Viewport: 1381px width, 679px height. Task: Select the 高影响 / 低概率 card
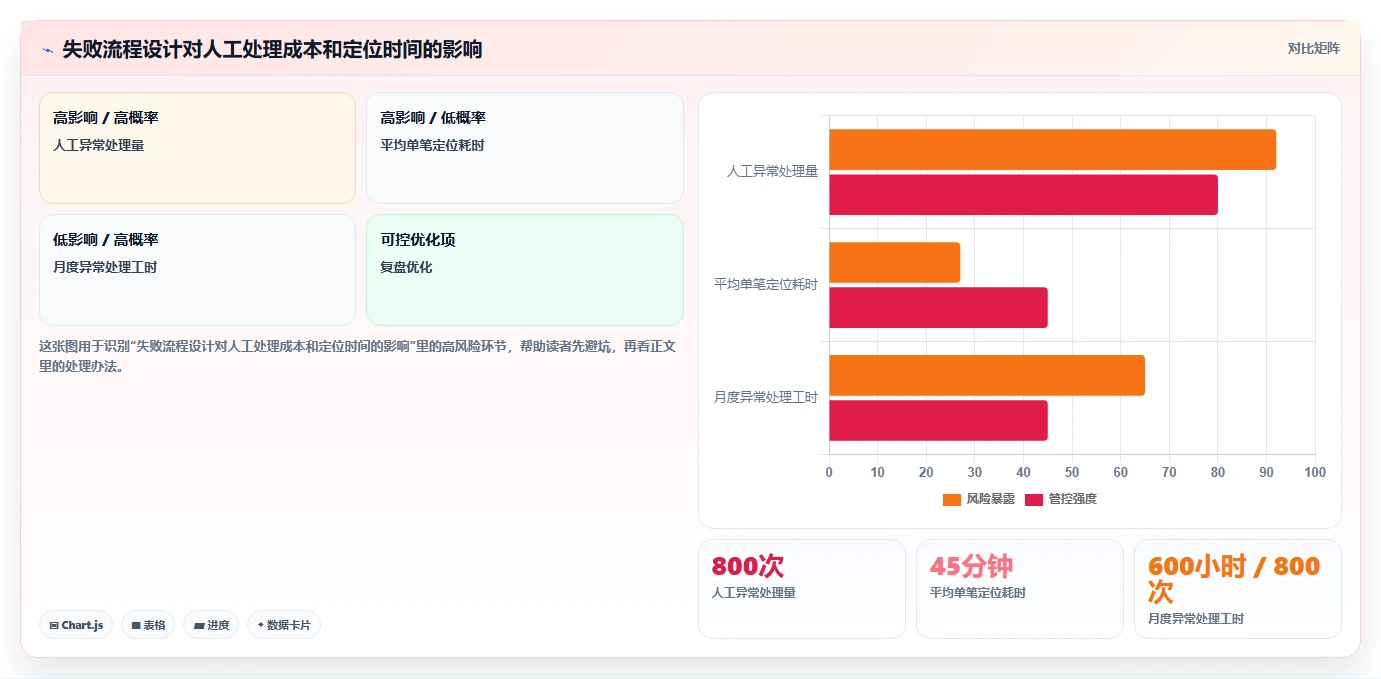tap(525, 148)
